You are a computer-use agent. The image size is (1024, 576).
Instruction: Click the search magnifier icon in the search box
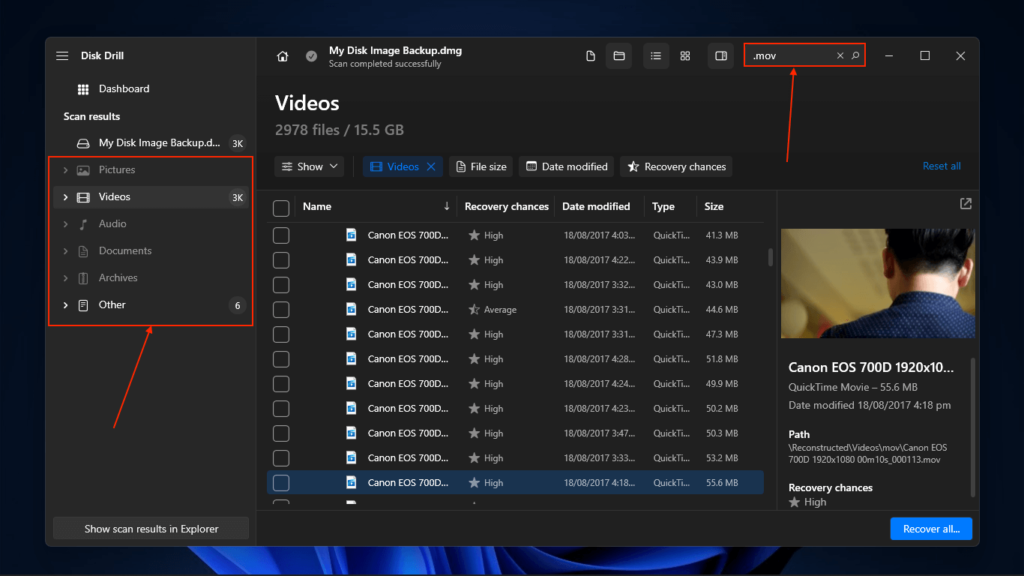tap(855, 55)
